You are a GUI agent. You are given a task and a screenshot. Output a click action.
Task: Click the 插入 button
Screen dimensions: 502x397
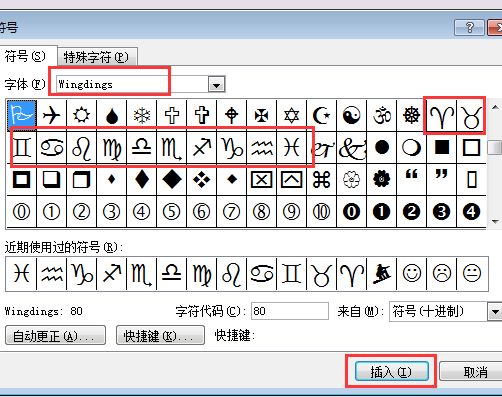[391, 371]
